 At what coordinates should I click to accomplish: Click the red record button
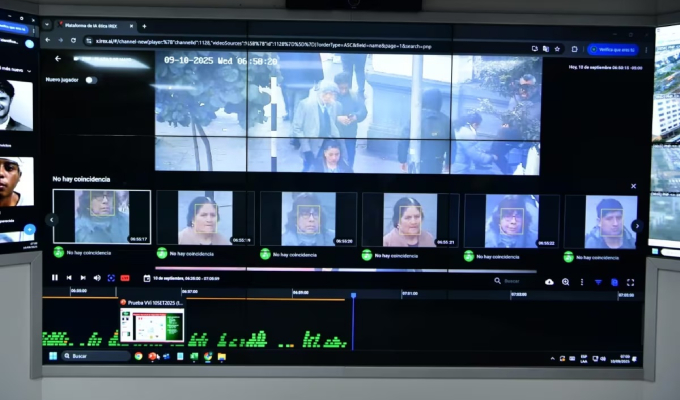click(125, 278)
